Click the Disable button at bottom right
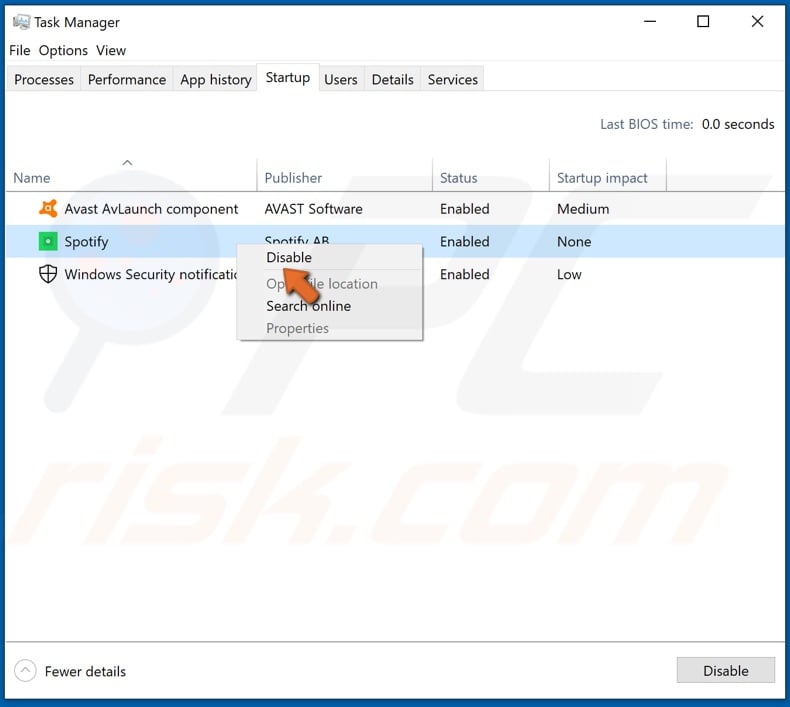Viewport: 790px width, 707px height. click(x=726, y=670)
